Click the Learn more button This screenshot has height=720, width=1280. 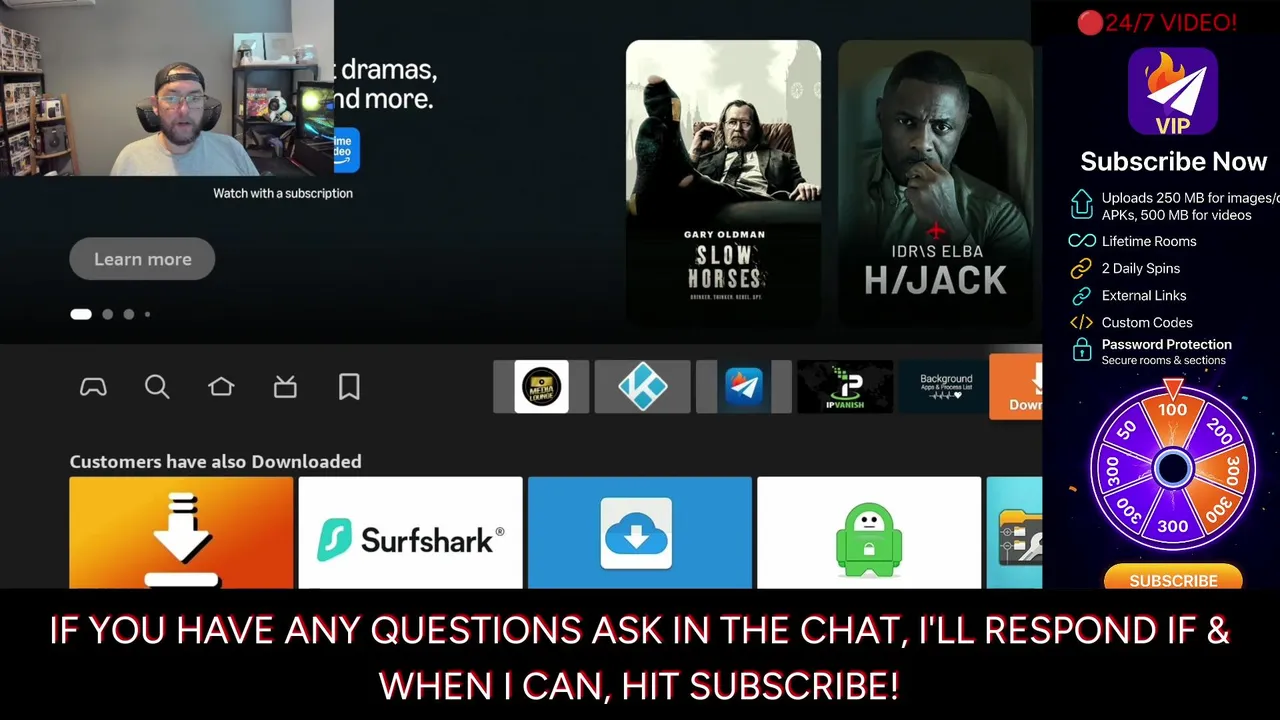[142, 259]
